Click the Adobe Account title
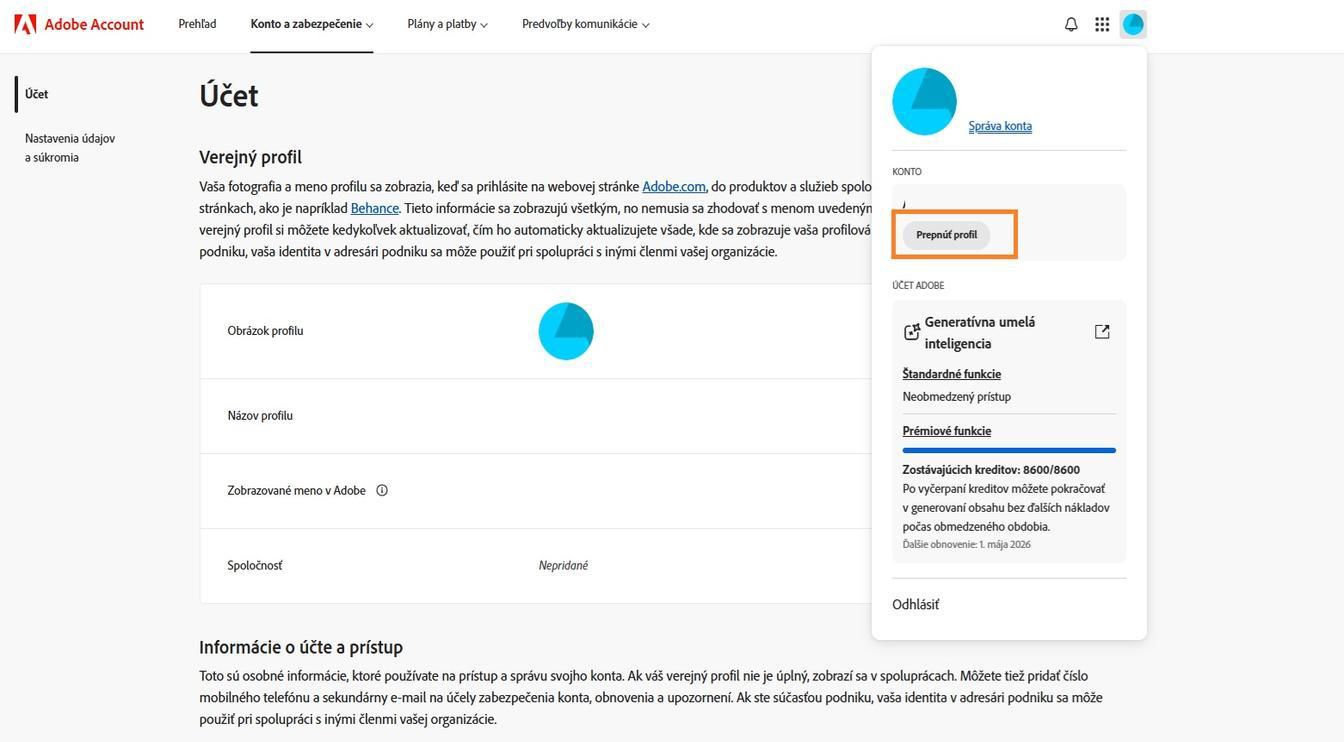 pyautogui.click(x=94, y=24)
